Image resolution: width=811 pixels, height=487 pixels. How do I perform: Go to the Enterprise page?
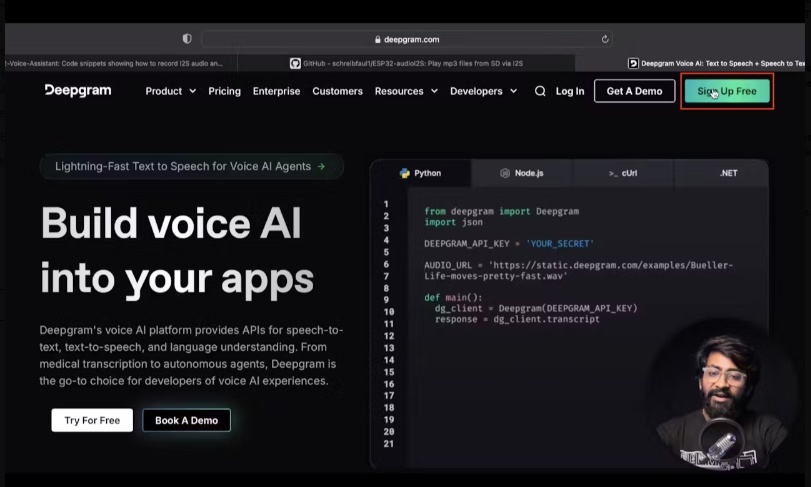[x=276, y=91]
